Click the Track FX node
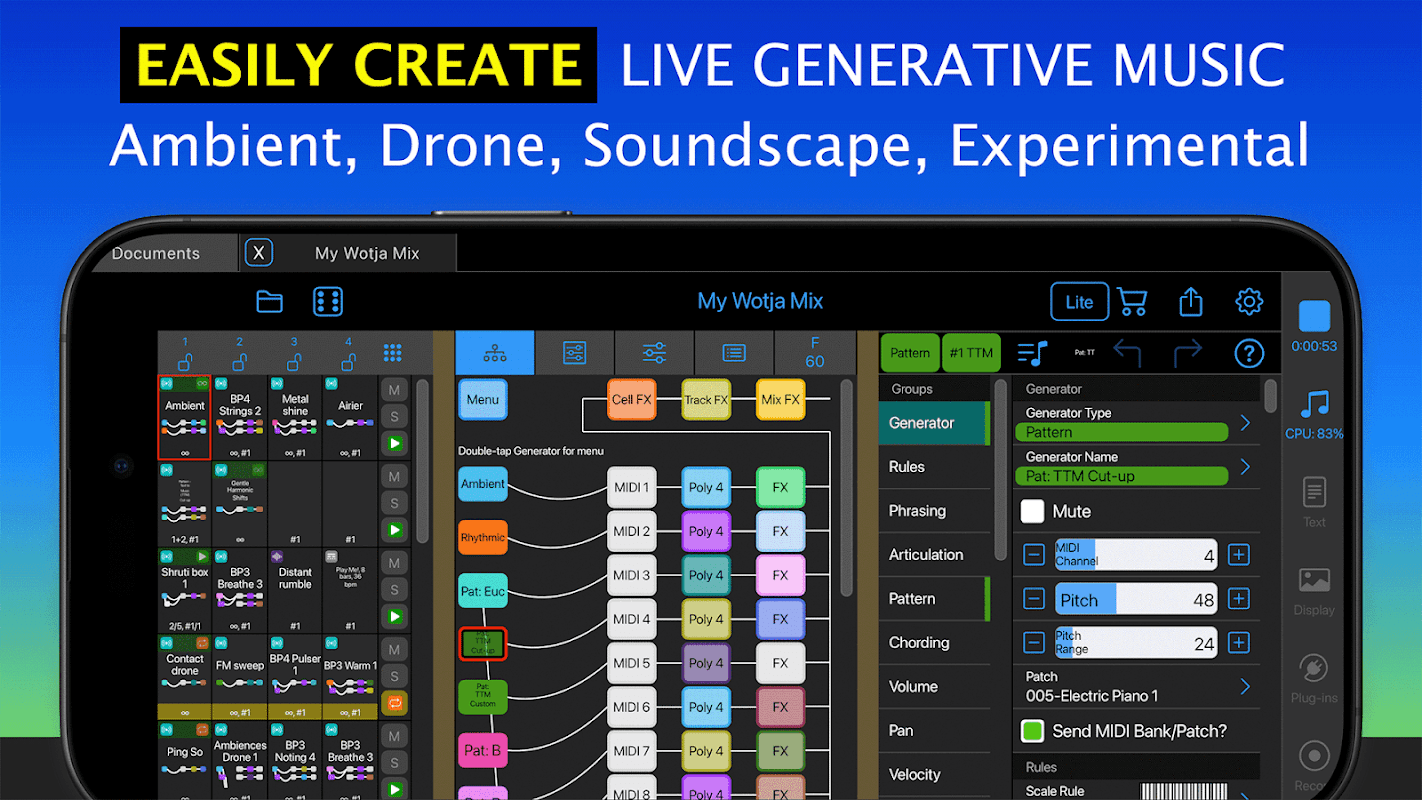Image resolution: width=1422 pixels, height=800 pixels. [x=706, y=400]
